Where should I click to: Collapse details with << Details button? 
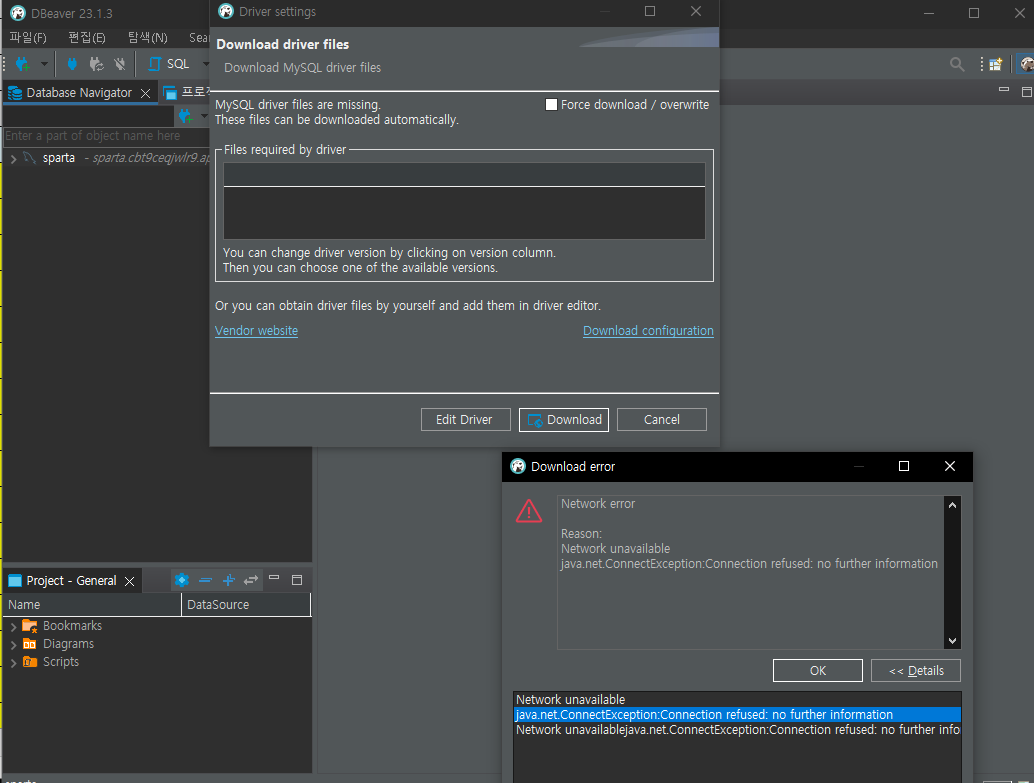[x=916, y=671]
